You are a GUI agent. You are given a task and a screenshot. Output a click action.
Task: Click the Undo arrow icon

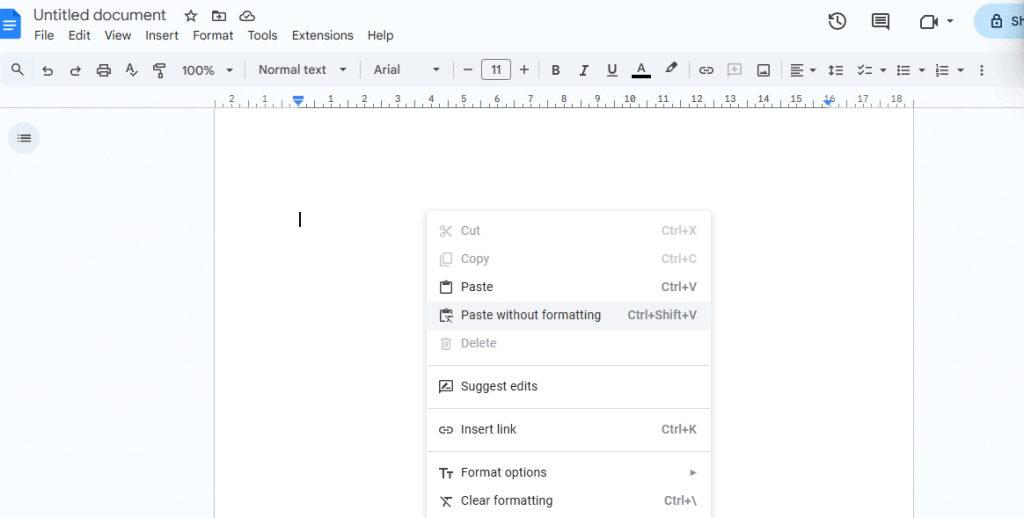47,70
